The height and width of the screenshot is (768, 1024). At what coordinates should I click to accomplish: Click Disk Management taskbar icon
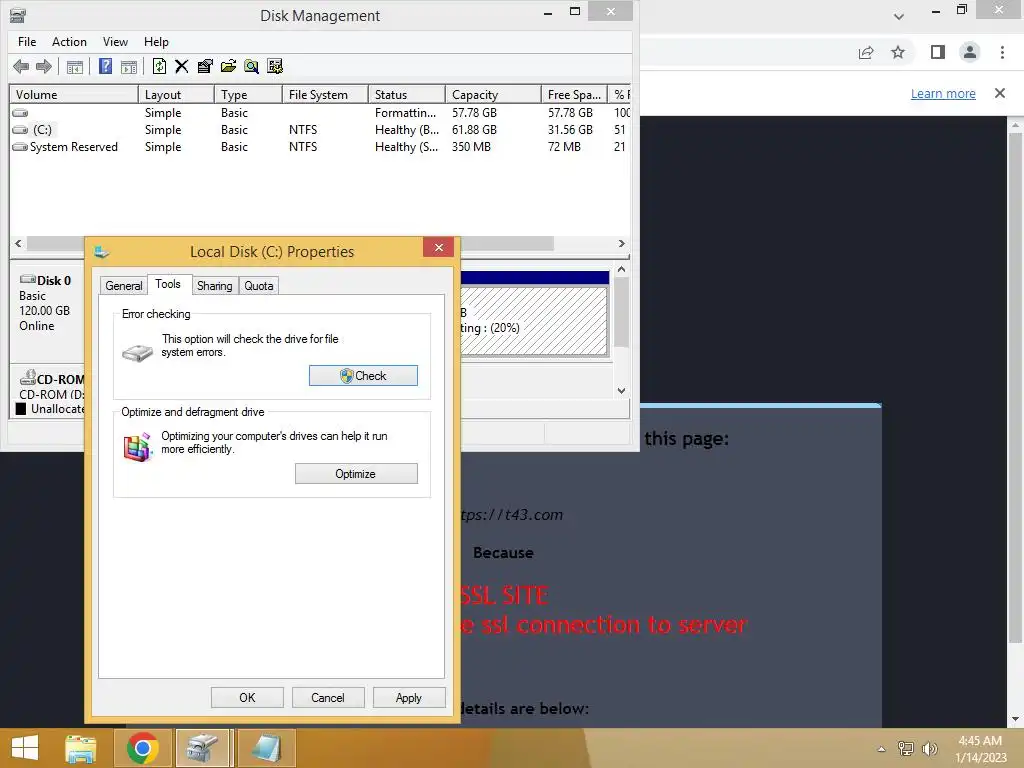[x=202, y=748]
